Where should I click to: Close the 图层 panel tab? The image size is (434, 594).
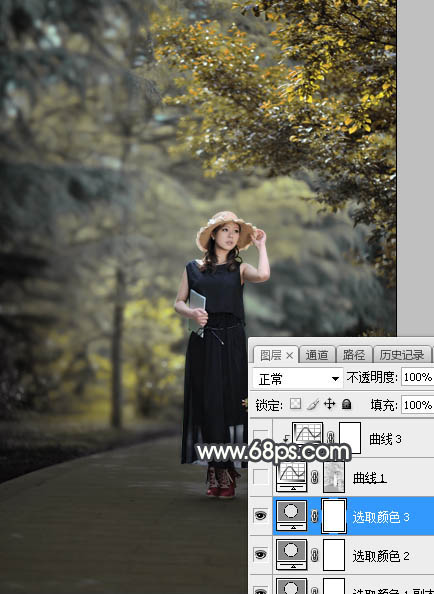coord(289,356)
